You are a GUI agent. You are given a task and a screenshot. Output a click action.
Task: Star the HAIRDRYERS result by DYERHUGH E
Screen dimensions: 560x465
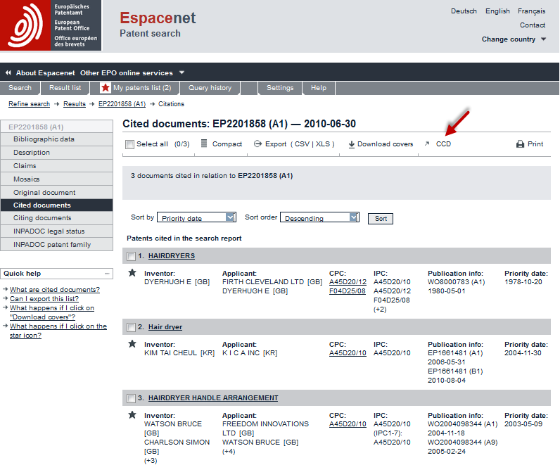pyautogui.click(x=132, y=273)
